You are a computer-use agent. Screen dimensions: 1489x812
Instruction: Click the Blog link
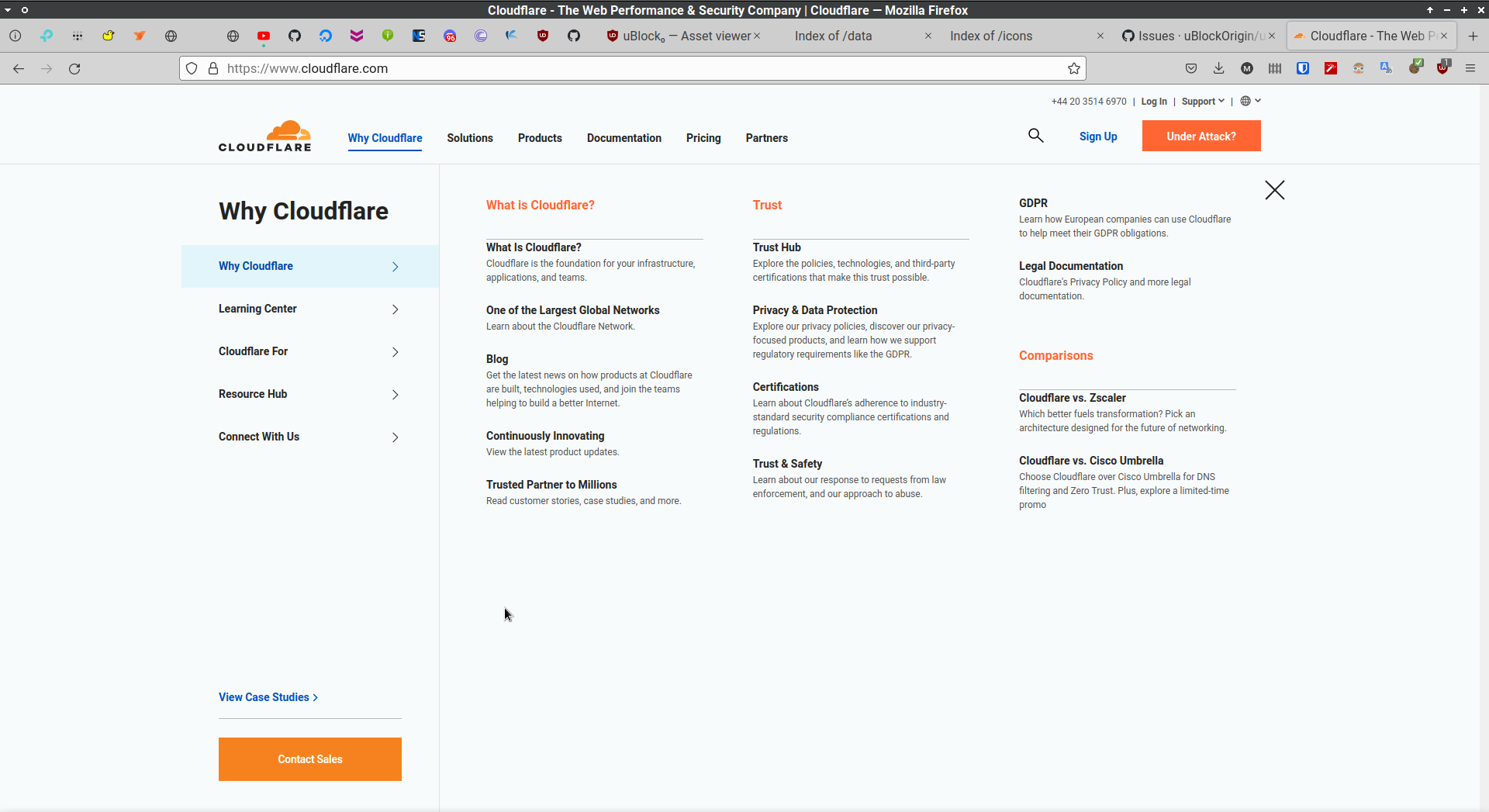click(497, 359)
